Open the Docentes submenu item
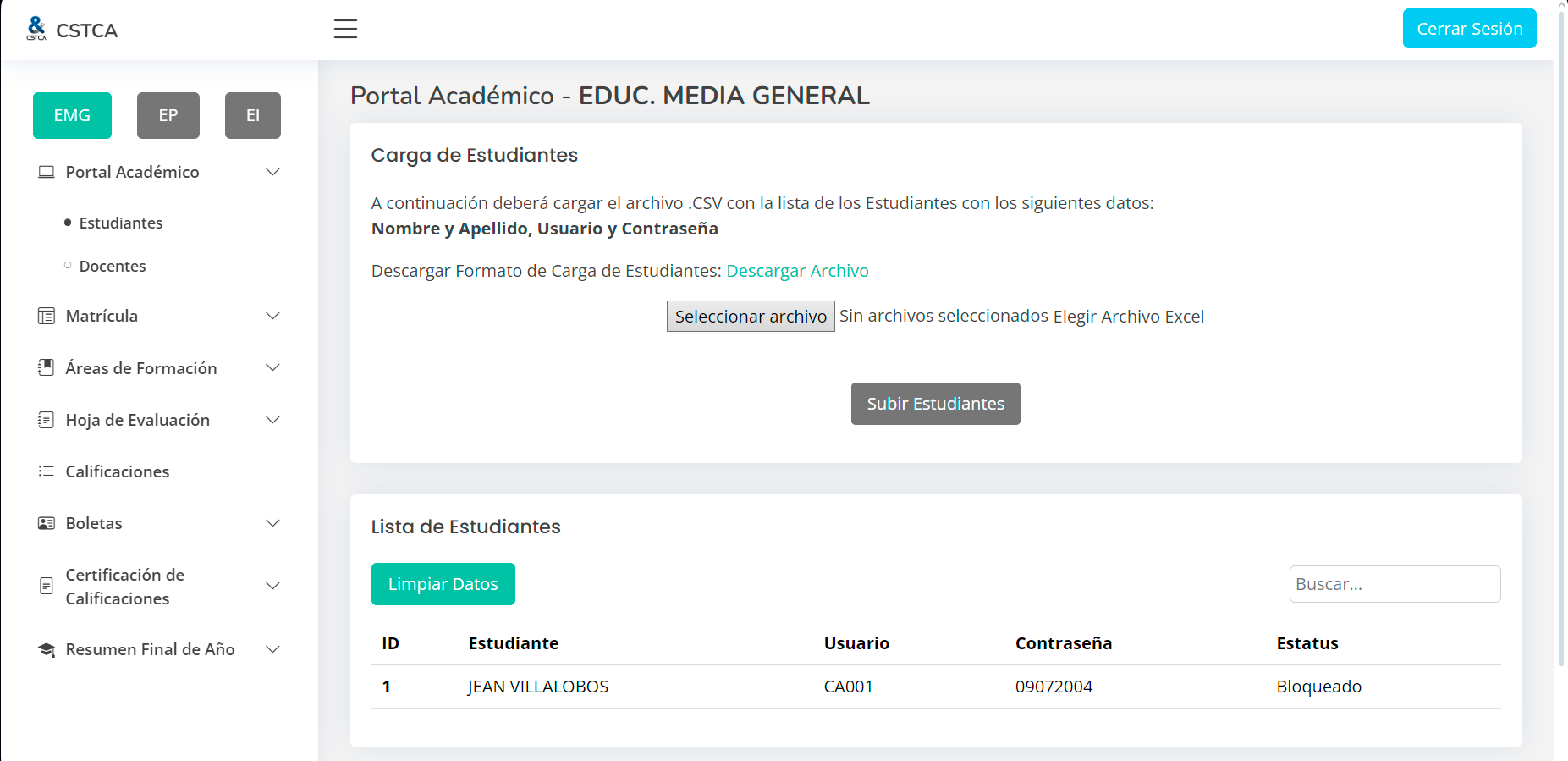The height and width of the screenshot is (761, 1568). pos(113,266)
